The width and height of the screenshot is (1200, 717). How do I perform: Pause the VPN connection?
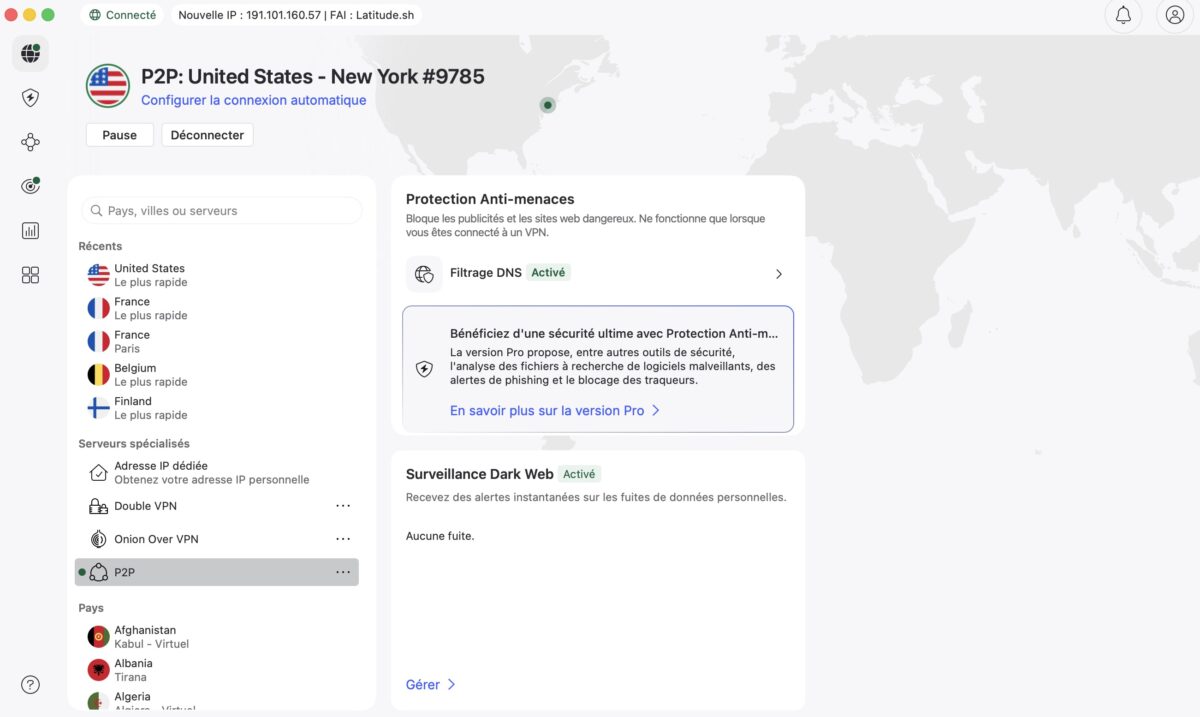coord(119,135)
